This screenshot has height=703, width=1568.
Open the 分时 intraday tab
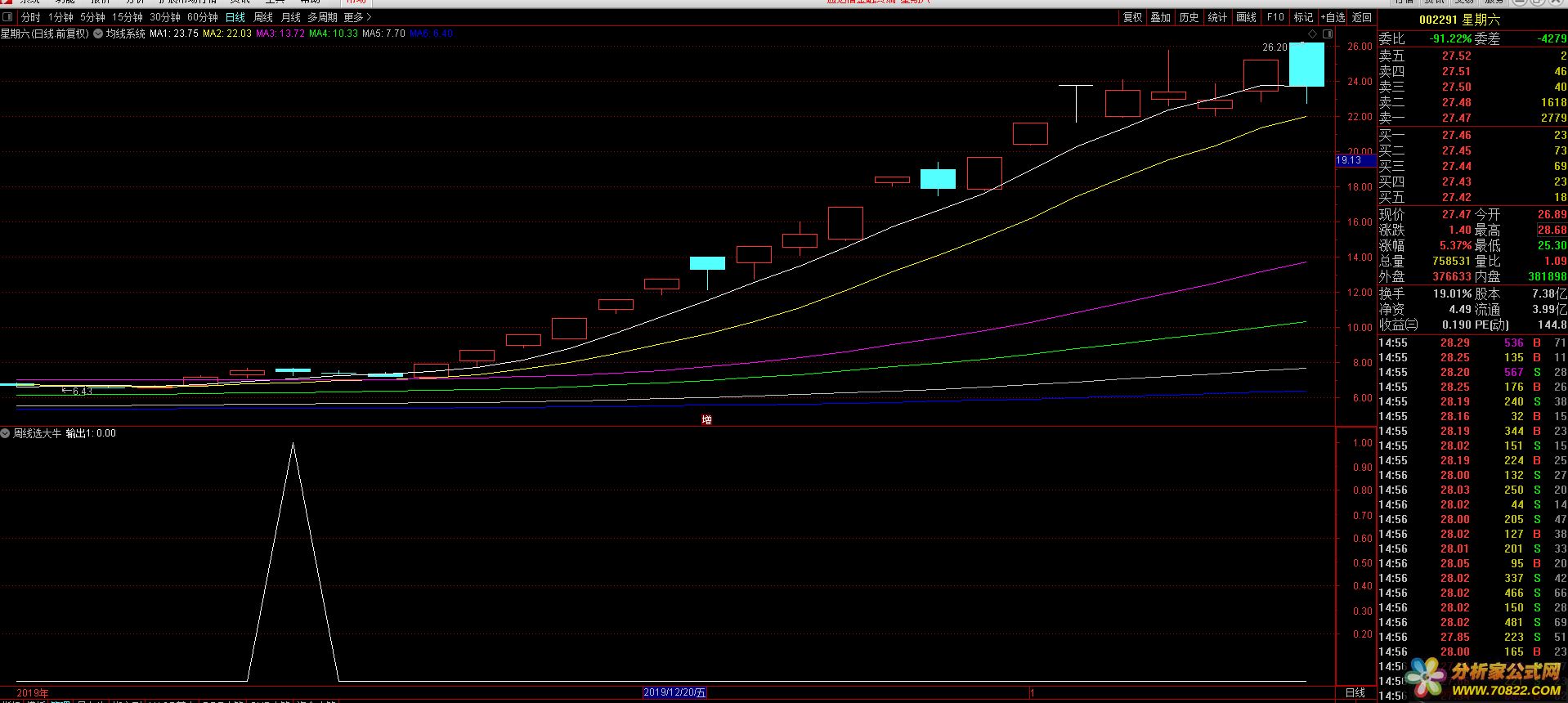click(x=30, y=17)
